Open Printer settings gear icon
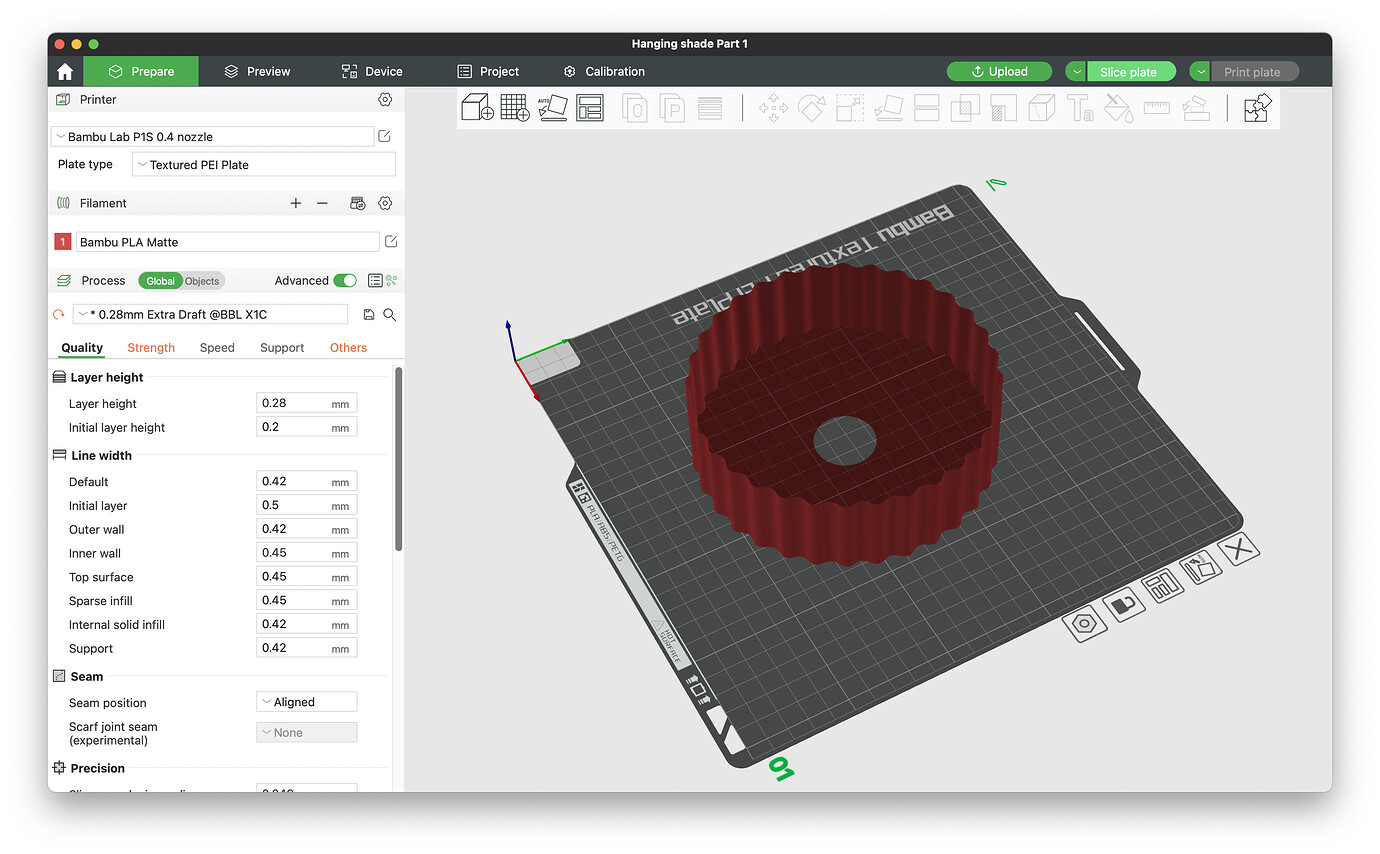Image resolution: width=1380 pixels, height=854 pixels. click(x=385, y=100)
